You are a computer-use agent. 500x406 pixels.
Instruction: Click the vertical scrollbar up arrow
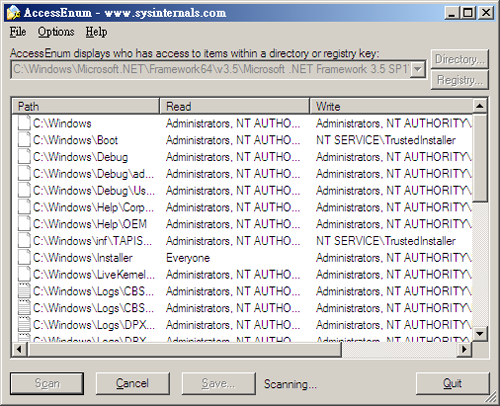[480, 107]
